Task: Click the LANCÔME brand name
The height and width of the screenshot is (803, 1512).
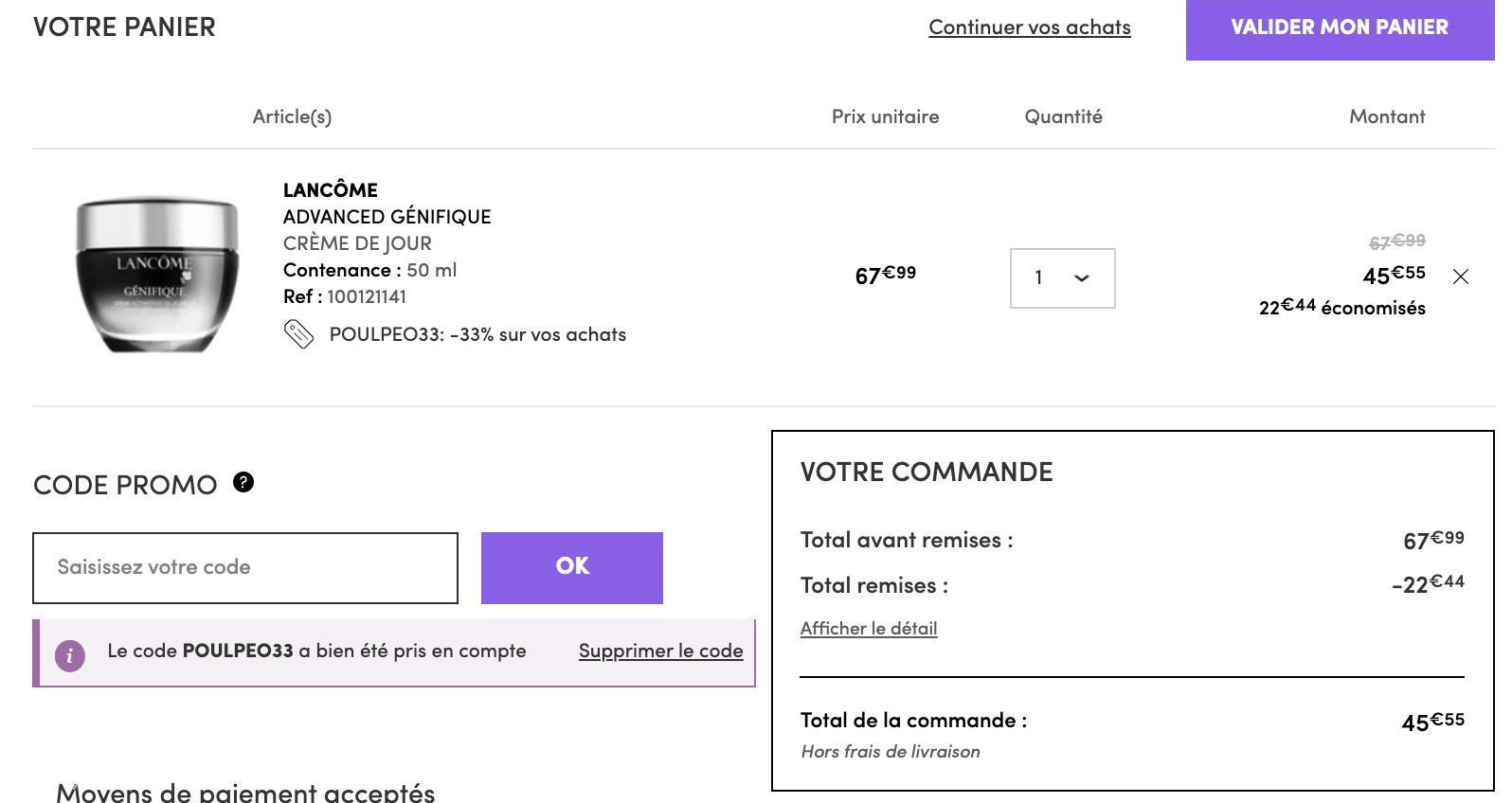Action: point(330,190)
